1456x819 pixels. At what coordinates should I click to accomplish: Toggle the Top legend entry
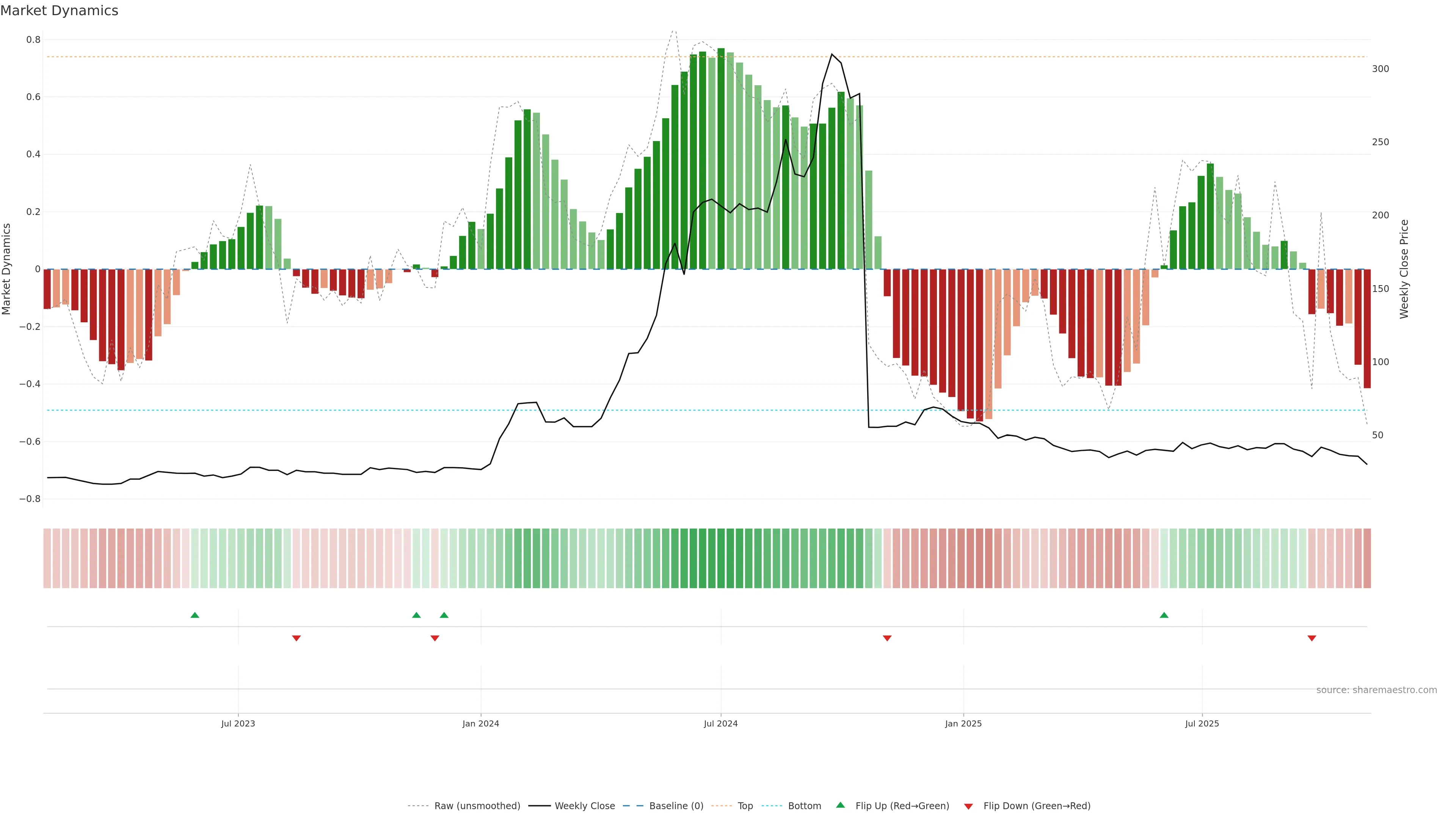click(x=745, y=806)
